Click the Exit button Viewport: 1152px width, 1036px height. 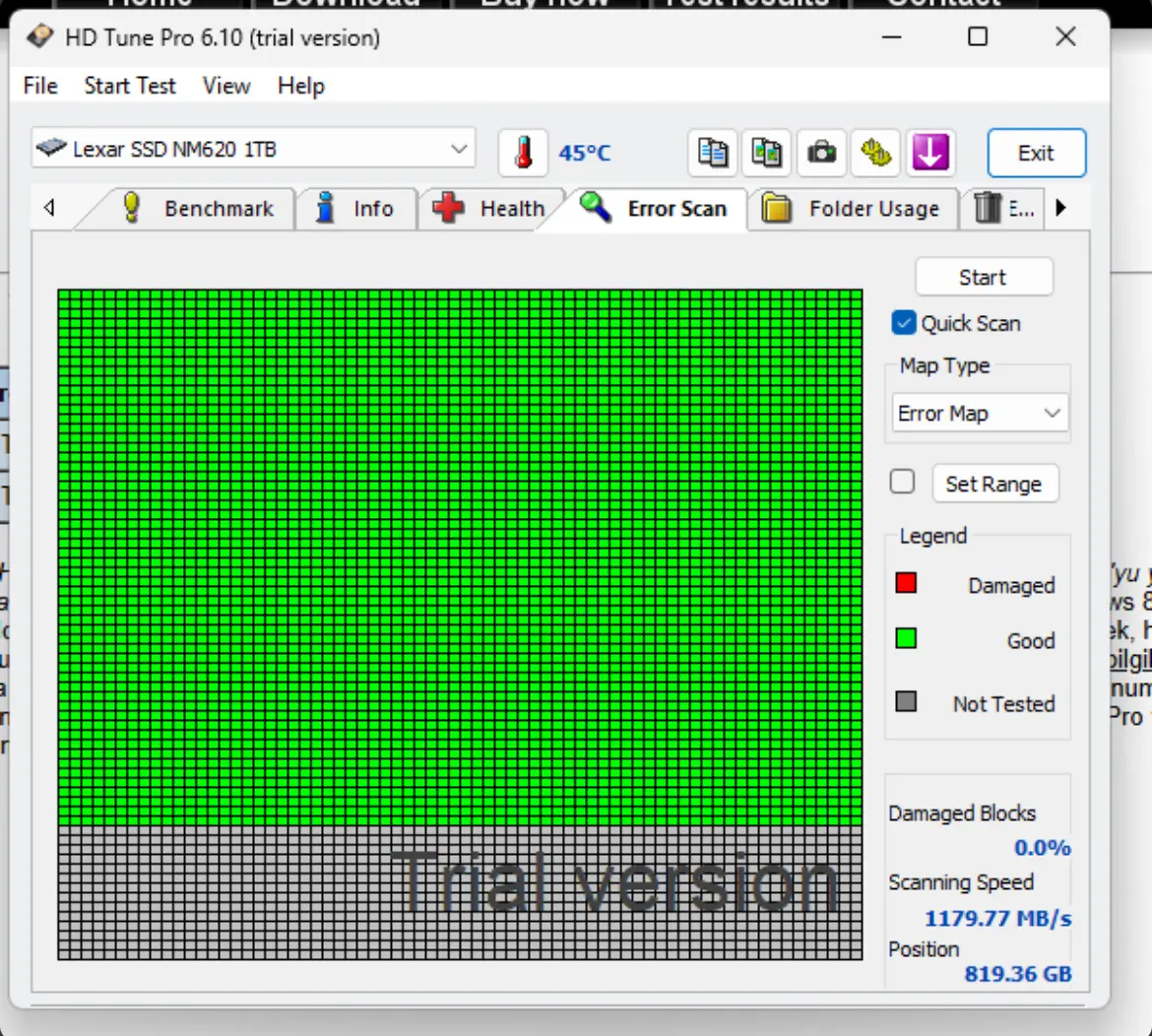tap(1036, 153)
